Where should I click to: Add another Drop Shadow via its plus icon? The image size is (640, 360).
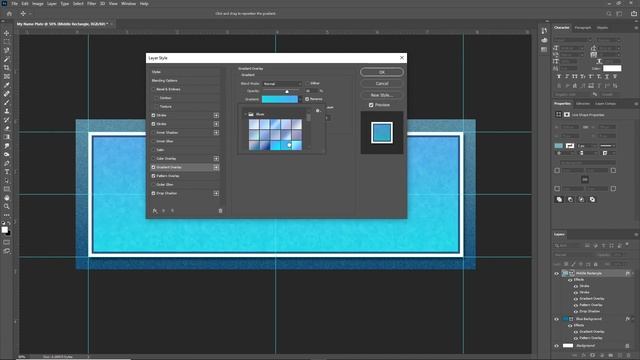pyautogui.click(x=216, y=193)
